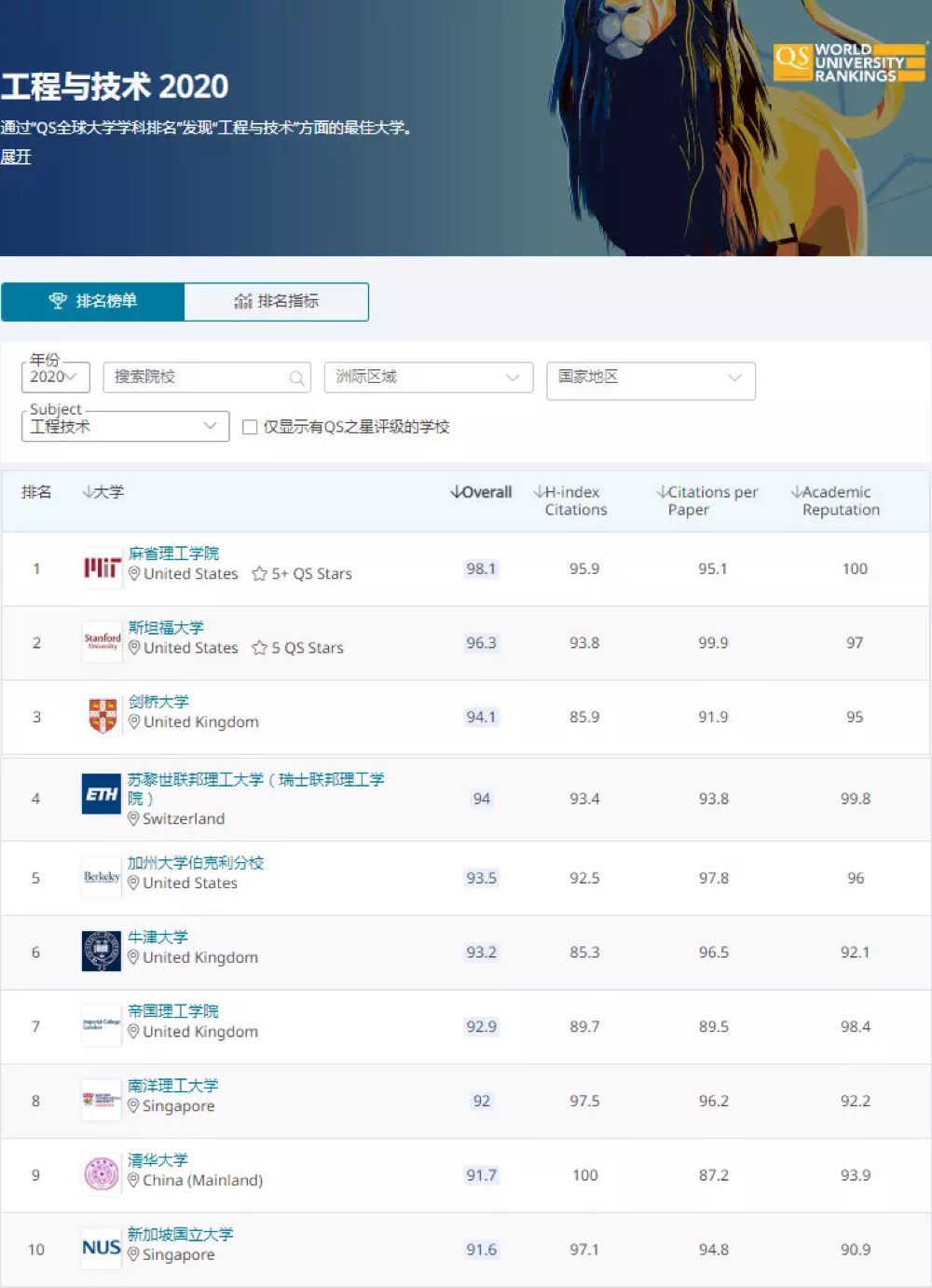Click the QS World University Rankings logo
The image size is (932, 1288).
[849, 62]
